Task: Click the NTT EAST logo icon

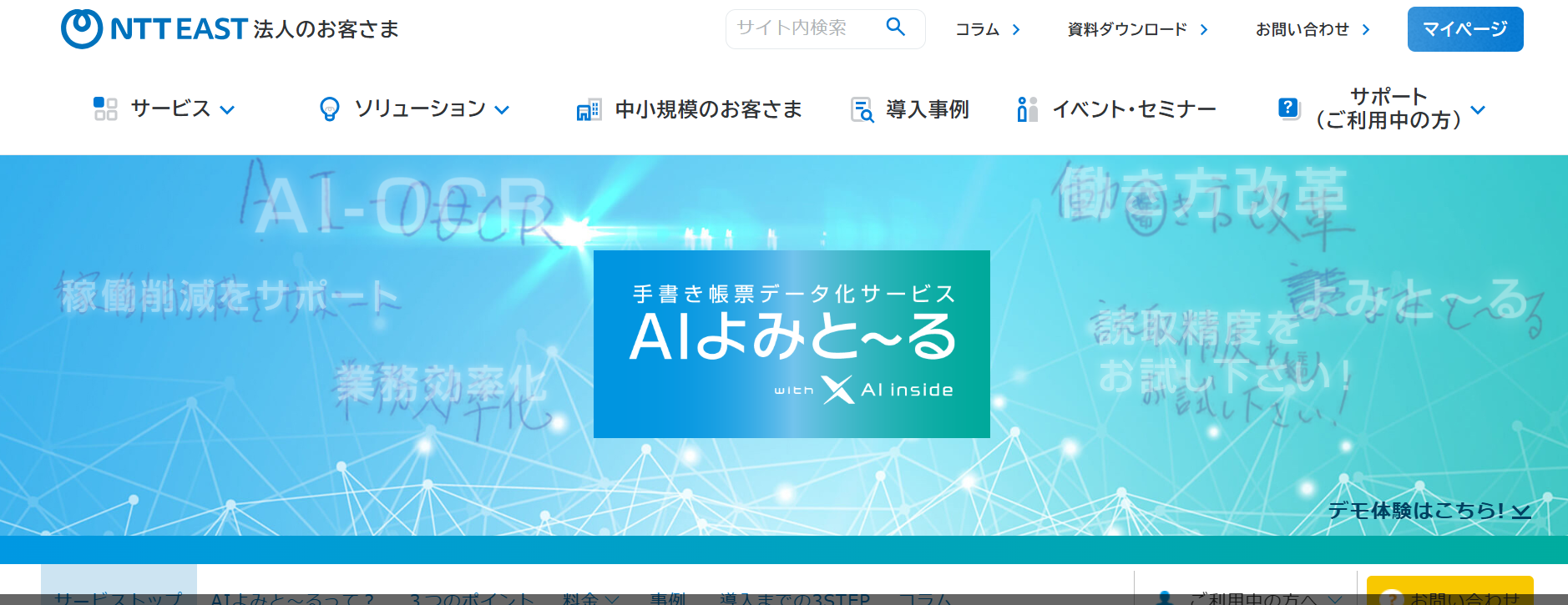Action: point(82,29)
